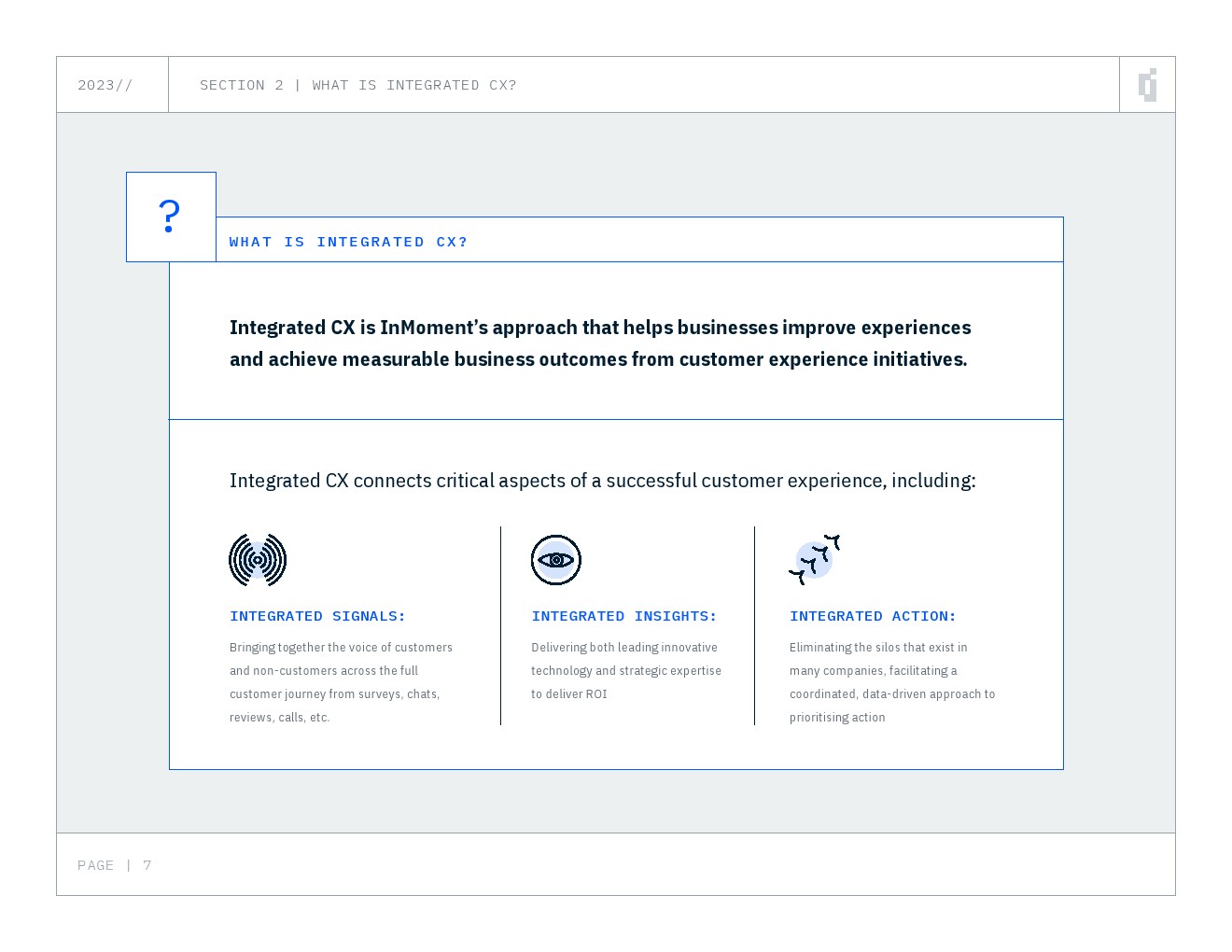Click the divider between Insights and Action

(x=755, y=625)
